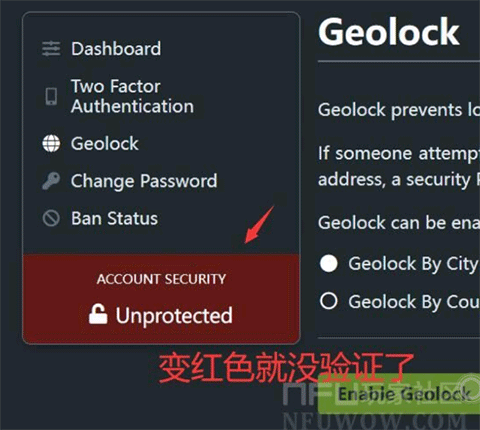This screenshot has width=480, height=430.
Task: Click the key icon for Change Password
Action: 51,181
